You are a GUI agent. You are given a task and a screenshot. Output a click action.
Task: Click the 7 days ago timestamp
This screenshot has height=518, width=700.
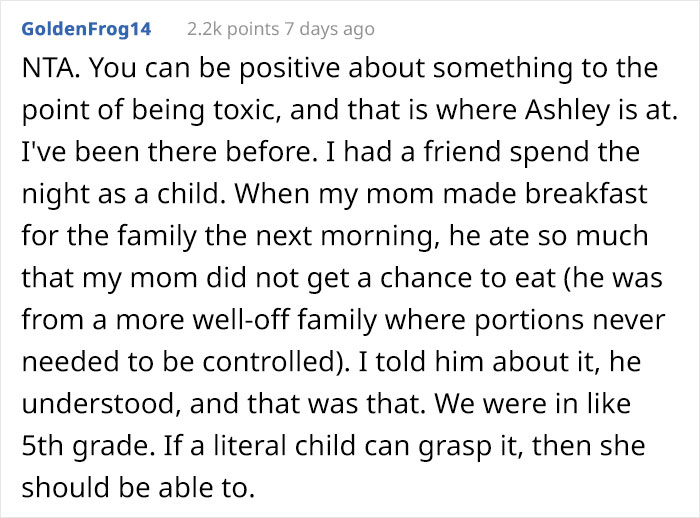click(x=329, y=29)
